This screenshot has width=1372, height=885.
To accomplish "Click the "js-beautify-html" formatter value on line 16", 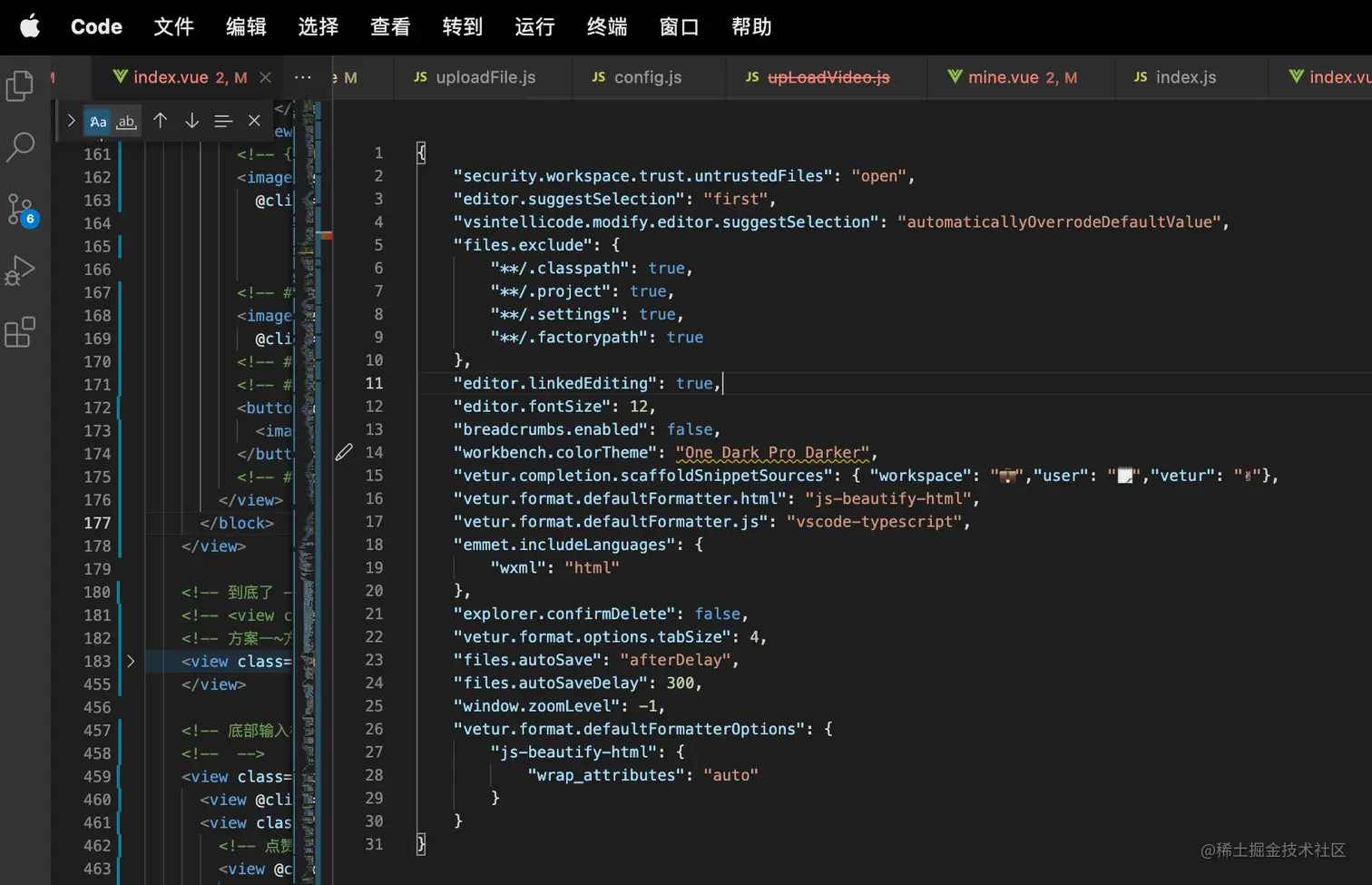I will click(x=888, y=499).
